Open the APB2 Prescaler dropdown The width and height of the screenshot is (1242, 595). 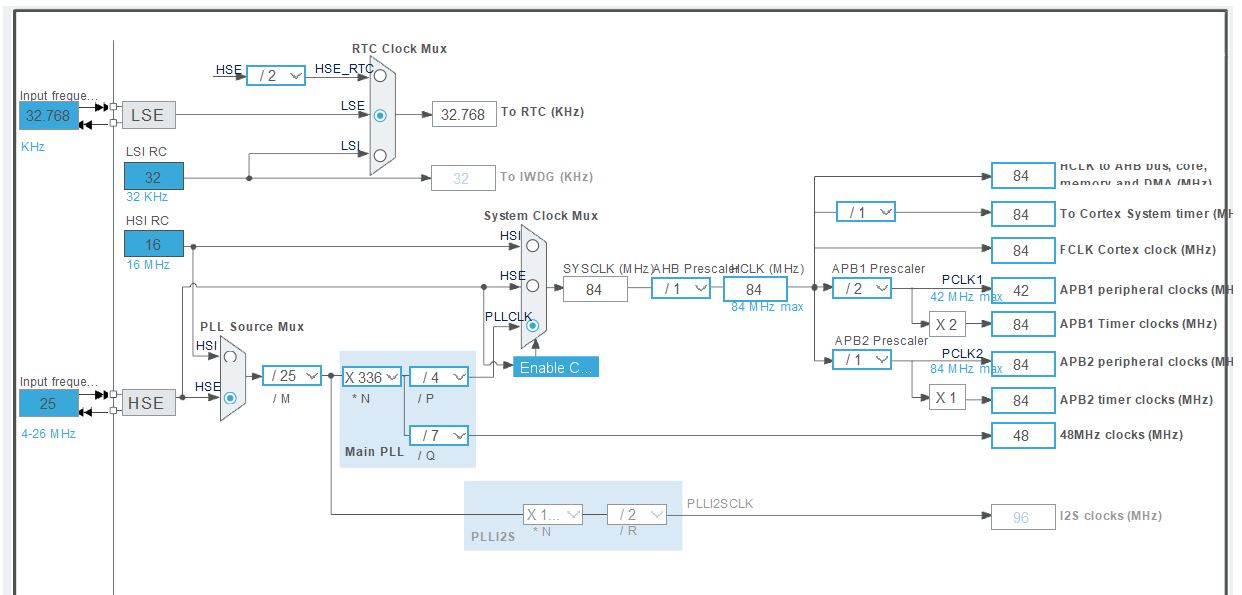pos(862,359)
